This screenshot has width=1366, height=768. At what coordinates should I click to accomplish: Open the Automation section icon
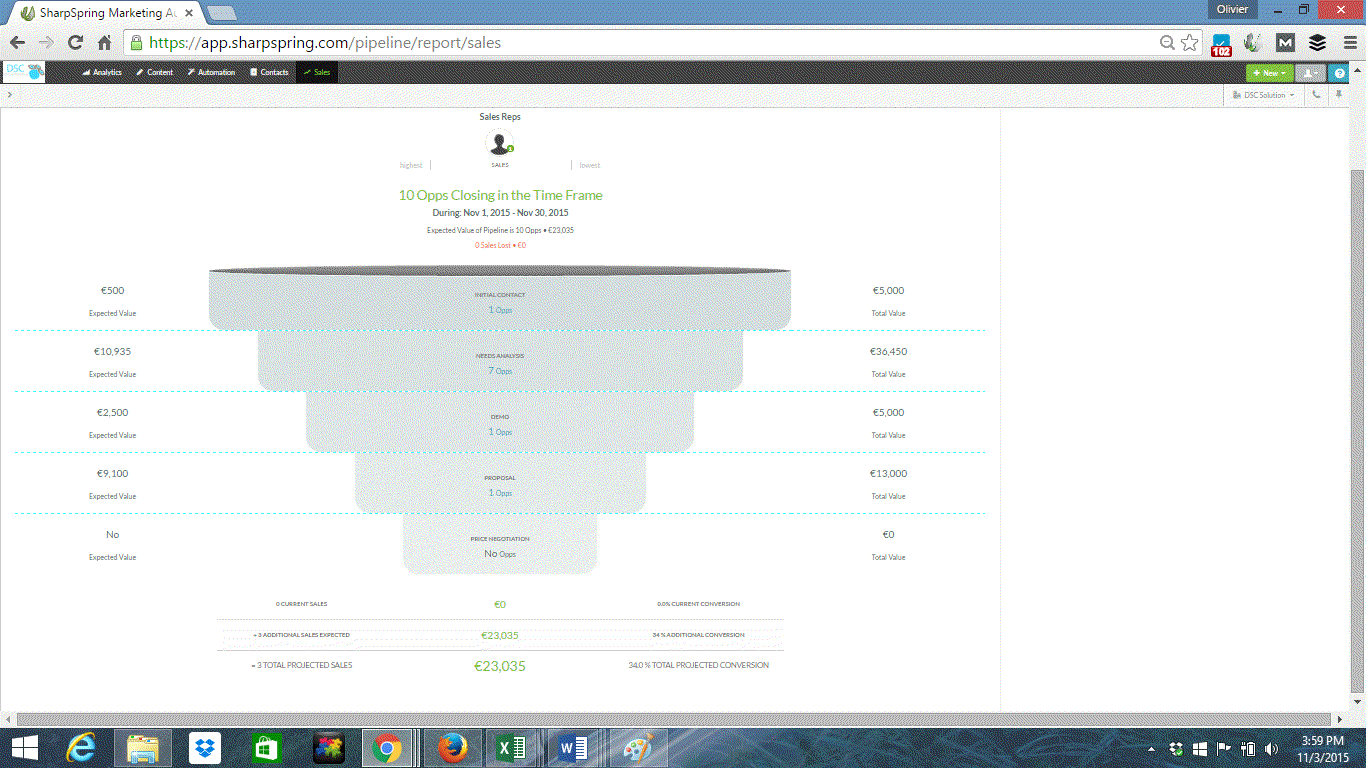click(191, 72)
